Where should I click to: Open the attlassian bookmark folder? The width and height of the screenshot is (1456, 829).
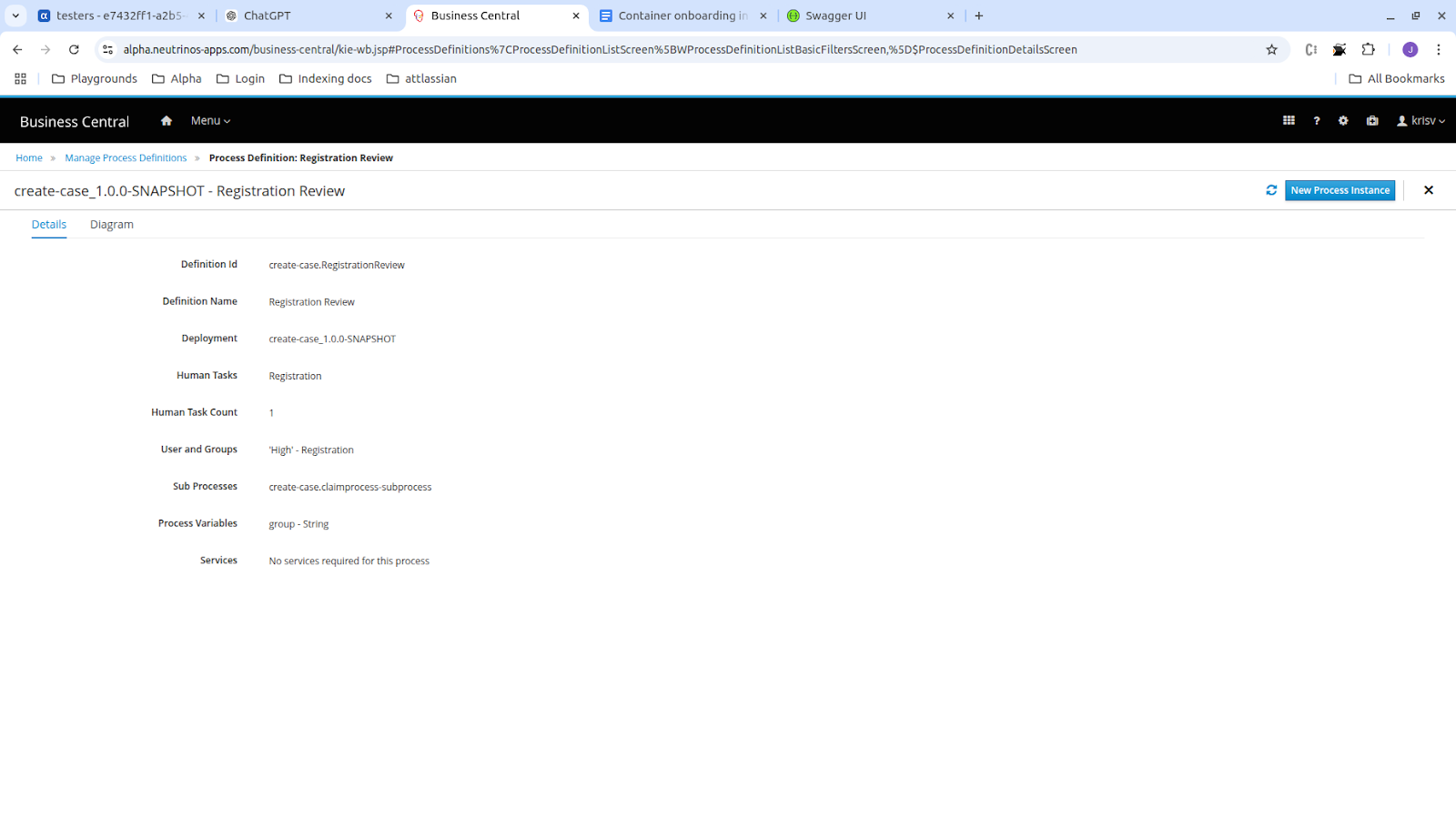[x=421, y=79]
